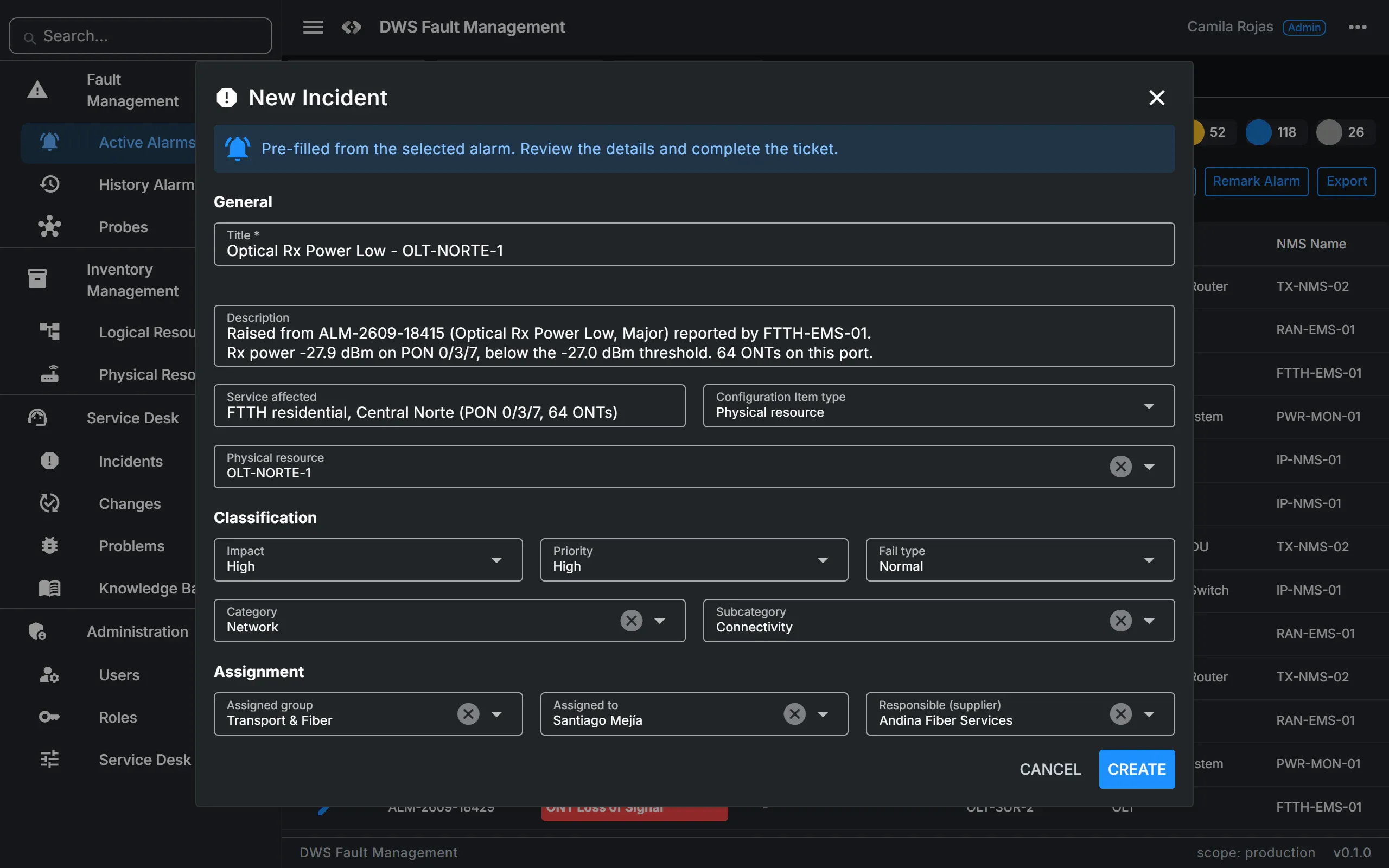Click the Fault Management warning icon
1389x868 pixels.
pos(37,90)
